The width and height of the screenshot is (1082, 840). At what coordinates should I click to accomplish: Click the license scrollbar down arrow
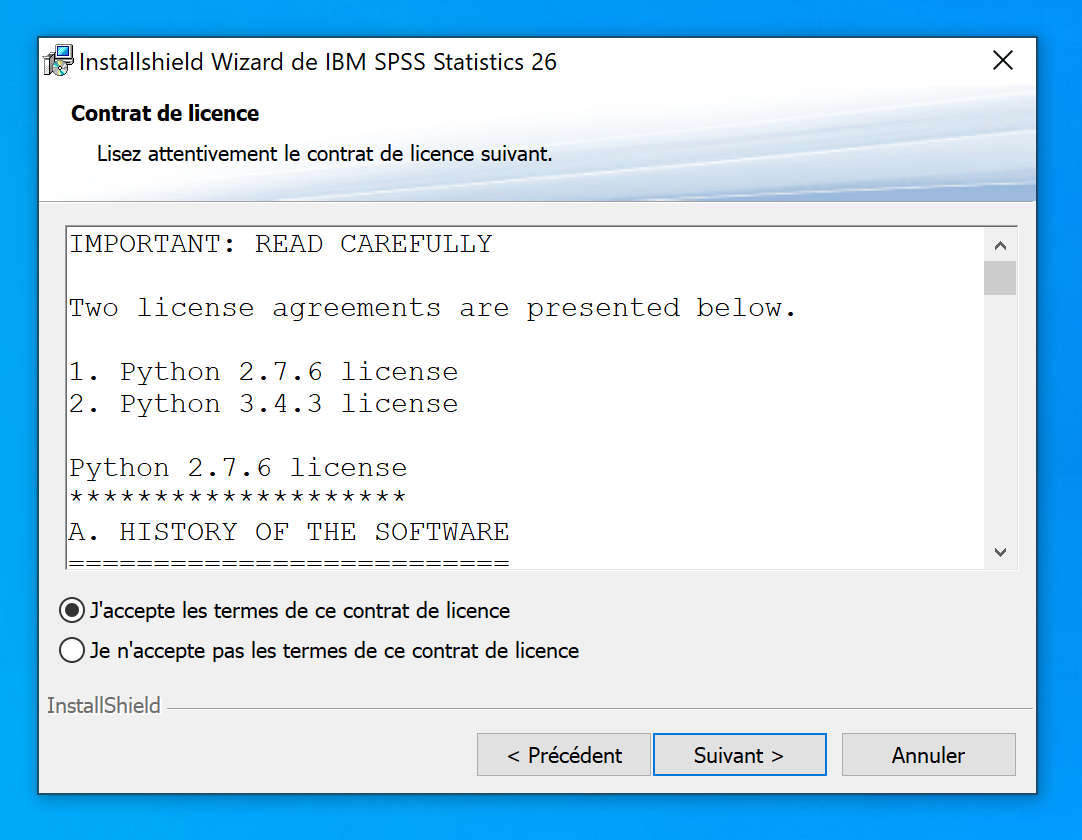1000,551
